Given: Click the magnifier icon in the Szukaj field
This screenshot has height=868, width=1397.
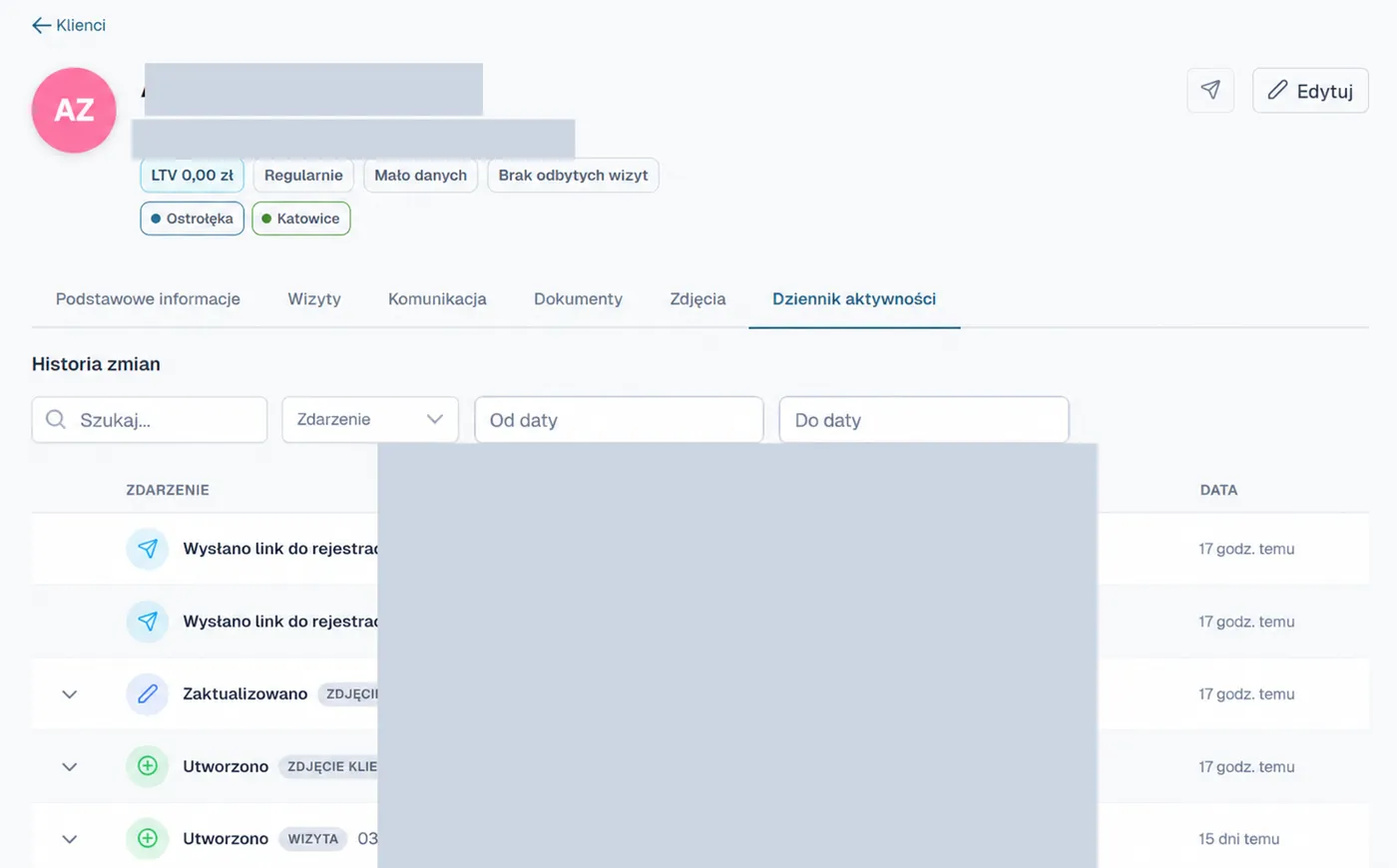Looking at the screenshot, I should [56, 420].
